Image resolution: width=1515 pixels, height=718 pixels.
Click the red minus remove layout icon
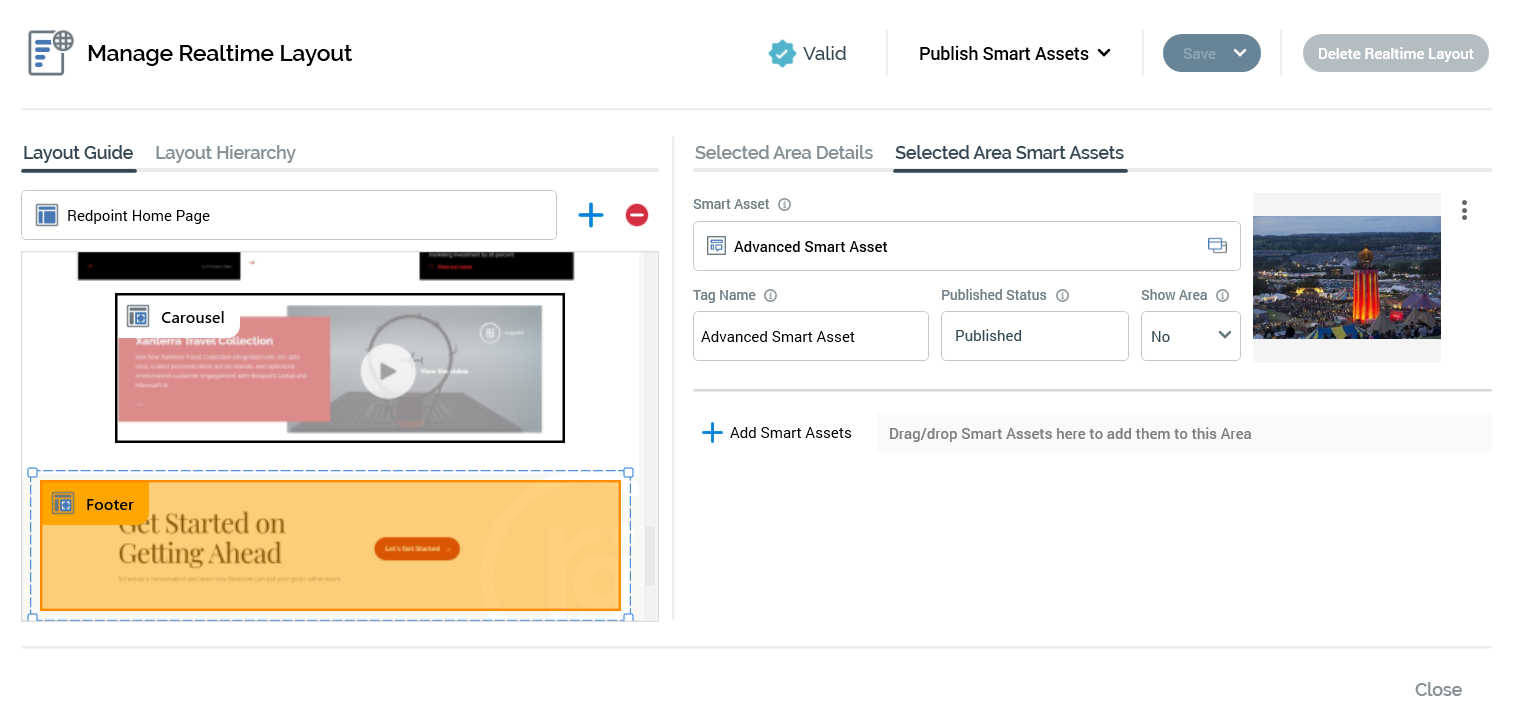(637, 215)
